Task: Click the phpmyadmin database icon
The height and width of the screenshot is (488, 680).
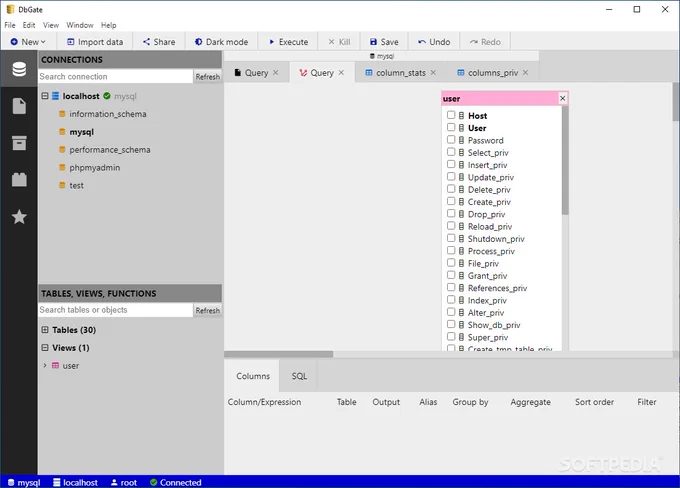Action: tap(62, 167)
